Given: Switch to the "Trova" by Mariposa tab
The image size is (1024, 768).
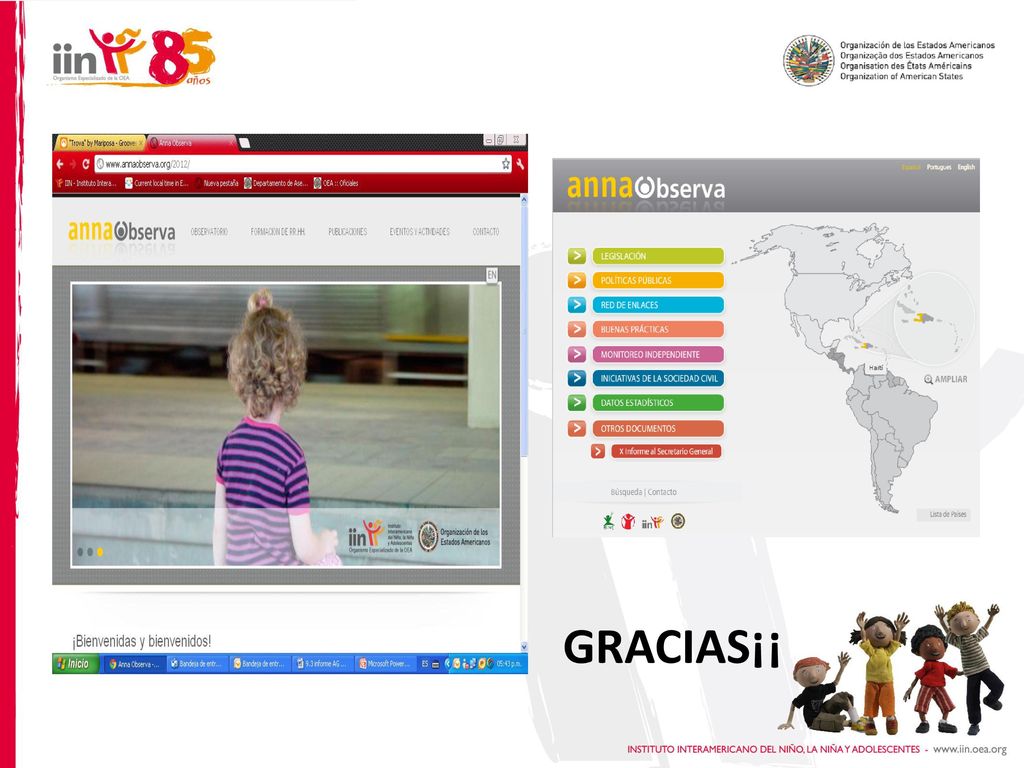Looking at the screenshot, I should coord(100,142).
